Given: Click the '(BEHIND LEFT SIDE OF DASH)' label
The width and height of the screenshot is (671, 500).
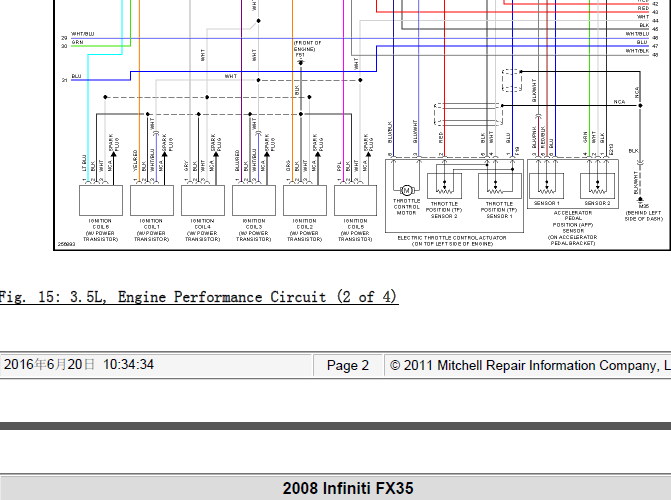Looking at the screenshot, I should [x=644, y=216].
